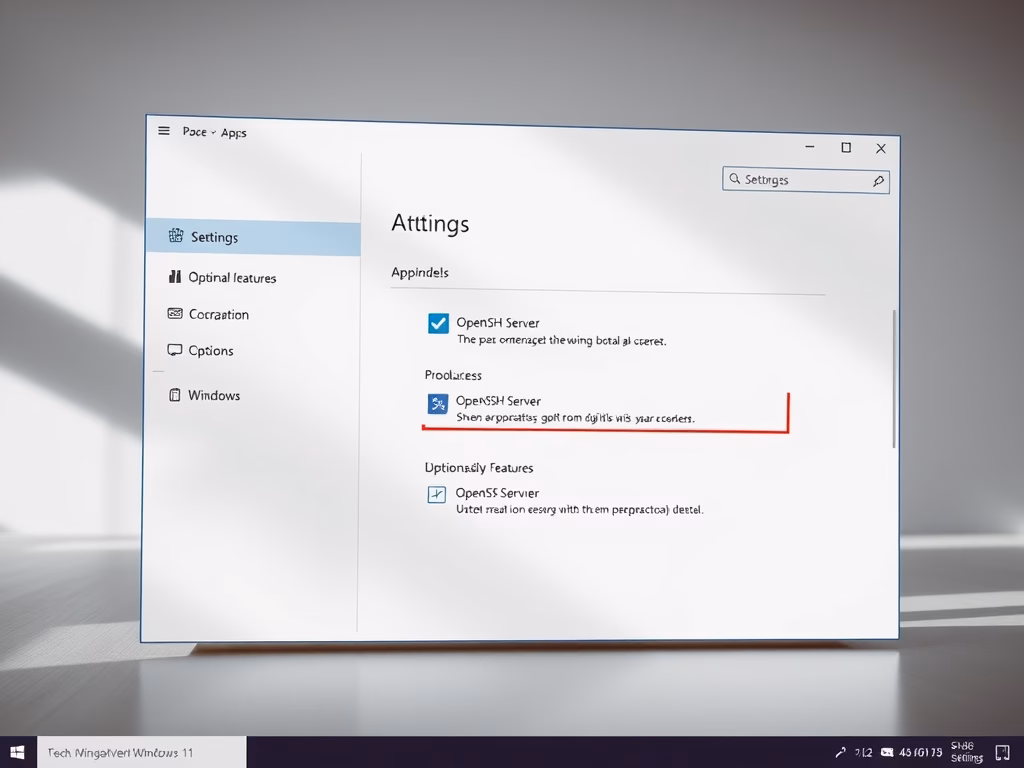Click the pin icon inside the search box
This screenshot has height=768, width=1024.
(878, 181)
